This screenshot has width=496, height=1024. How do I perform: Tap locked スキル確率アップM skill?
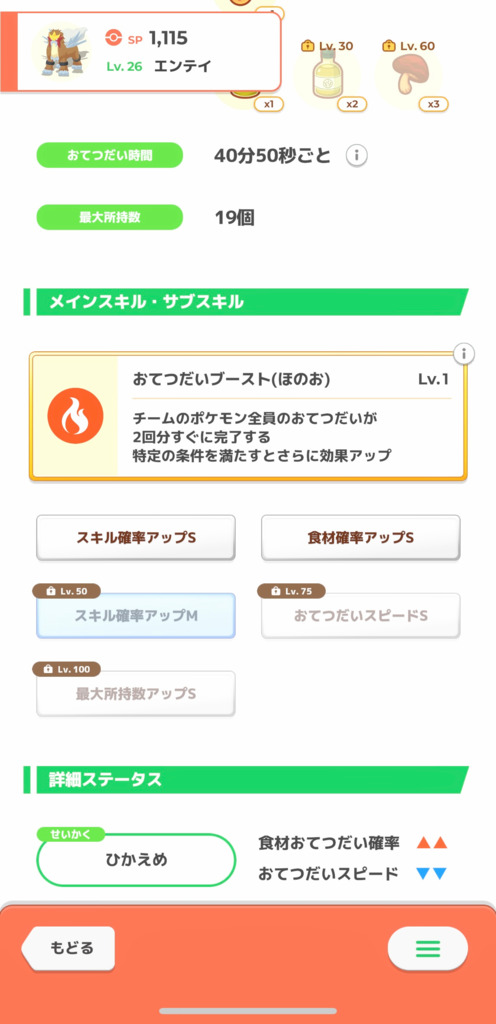136,615
